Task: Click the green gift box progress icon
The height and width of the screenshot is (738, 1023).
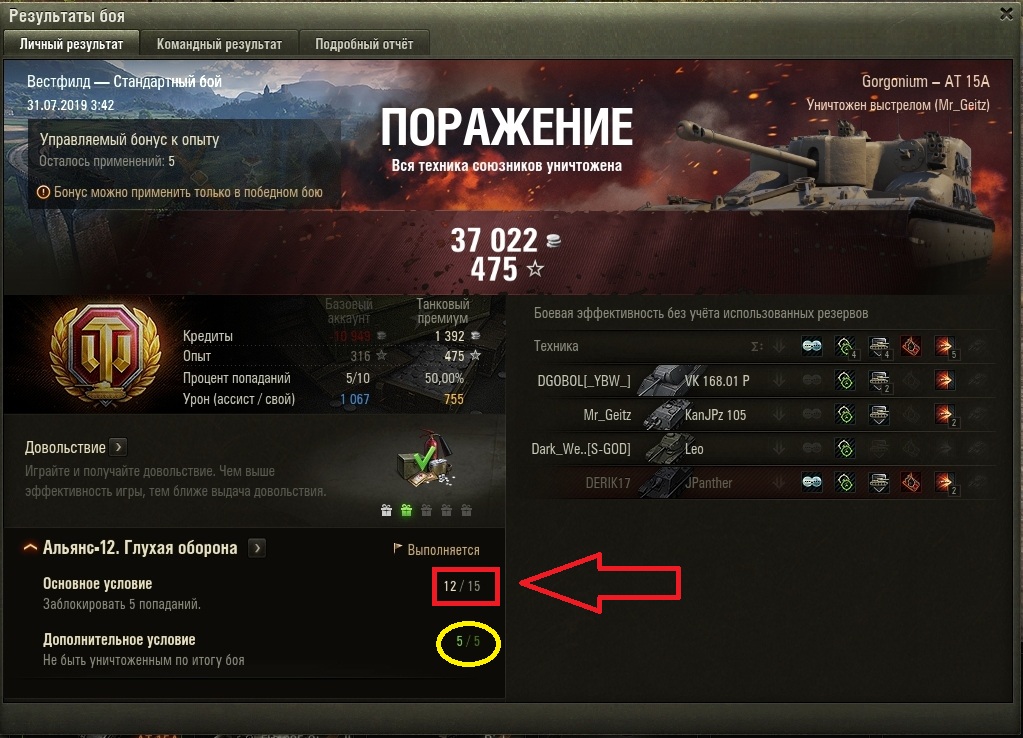Action: point(406,510)
